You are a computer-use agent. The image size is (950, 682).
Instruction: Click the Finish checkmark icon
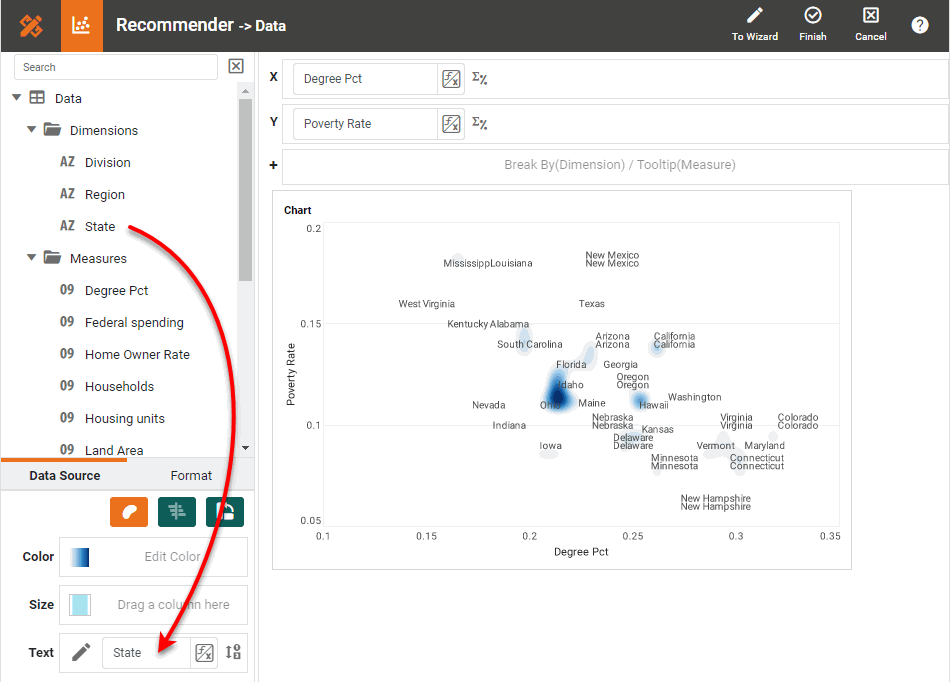[813, 16]
